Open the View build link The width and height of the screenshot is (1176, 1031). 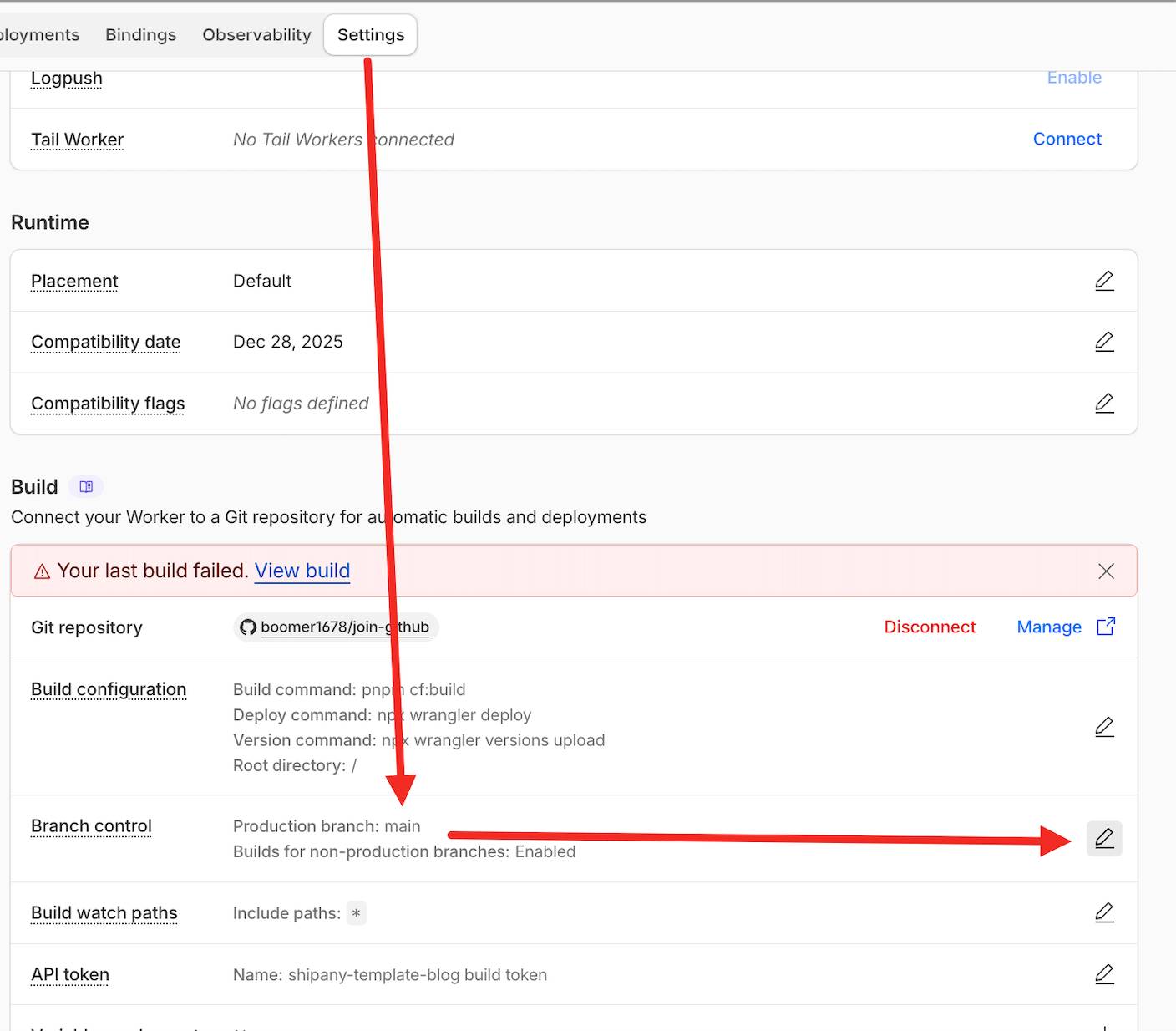[302, 571]
